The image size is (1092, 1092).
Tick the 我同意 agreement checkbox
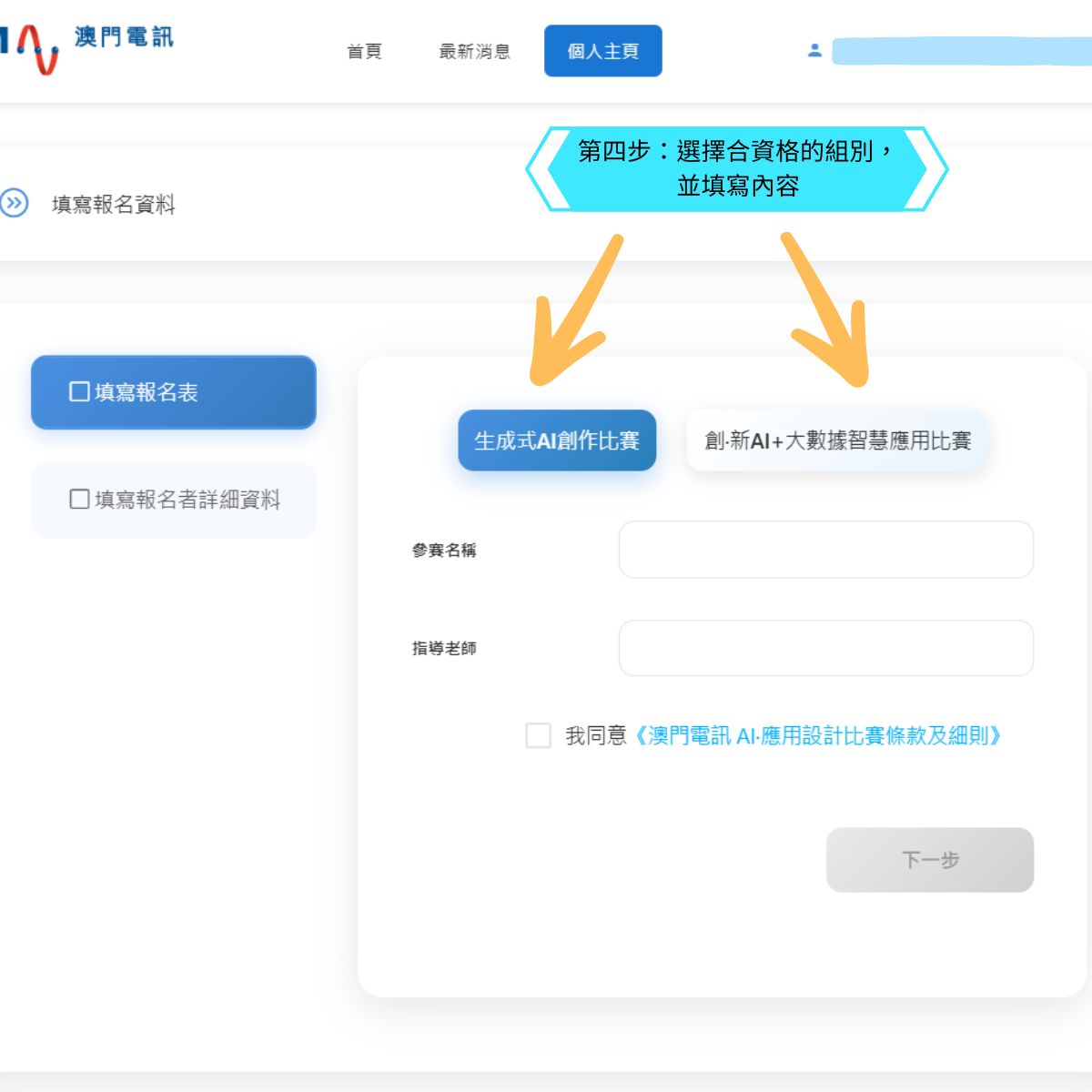539,735
